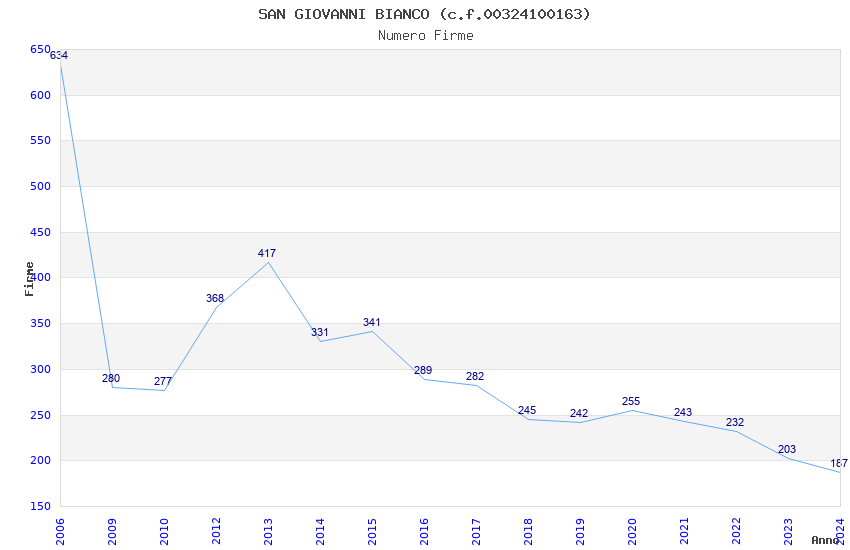Click the x-axis year label 2012
This screenshot has height=550, width=850.
tap(216, 532)
